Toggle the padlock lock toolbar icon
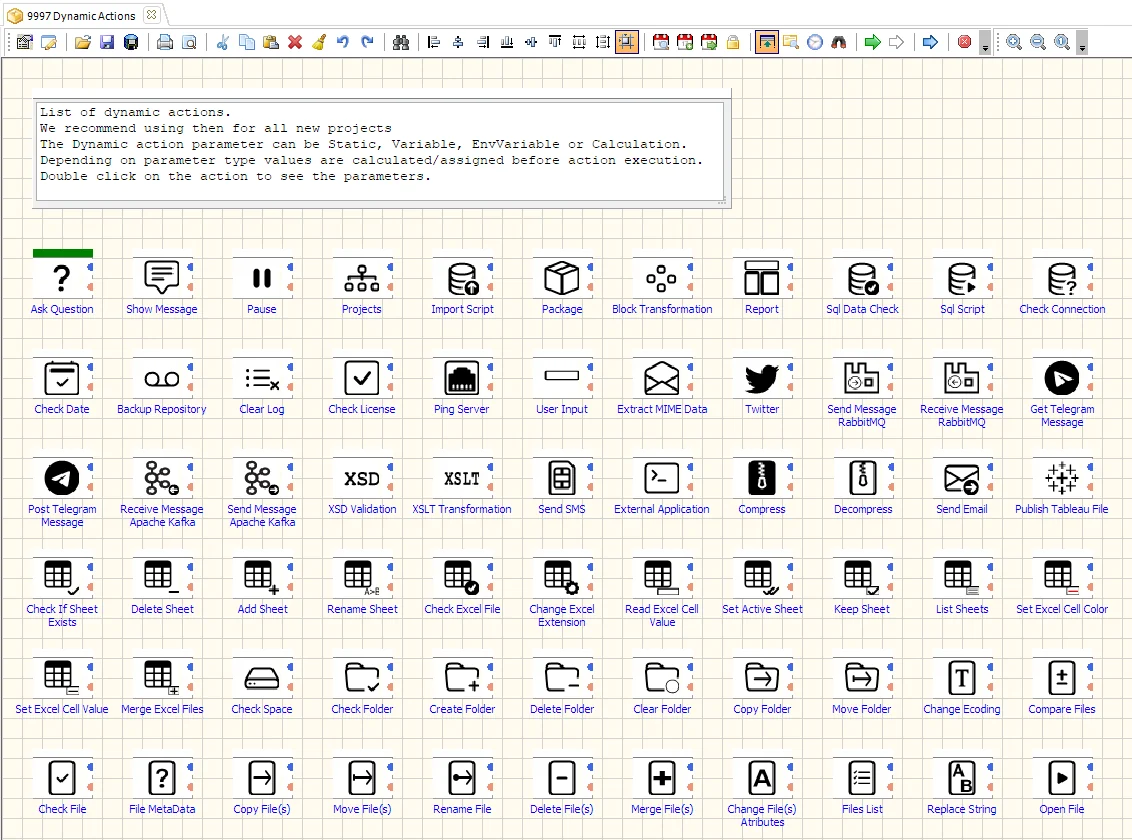This screenshot has width=1132, height=840. tap(733, 43)
